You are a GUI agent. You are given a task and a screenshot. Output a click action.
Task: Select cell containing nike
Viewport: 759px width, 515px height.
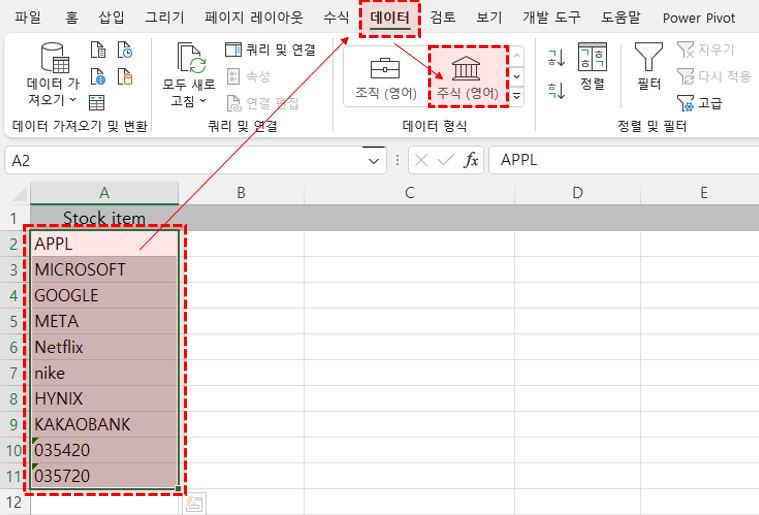(x=104, y=373)
